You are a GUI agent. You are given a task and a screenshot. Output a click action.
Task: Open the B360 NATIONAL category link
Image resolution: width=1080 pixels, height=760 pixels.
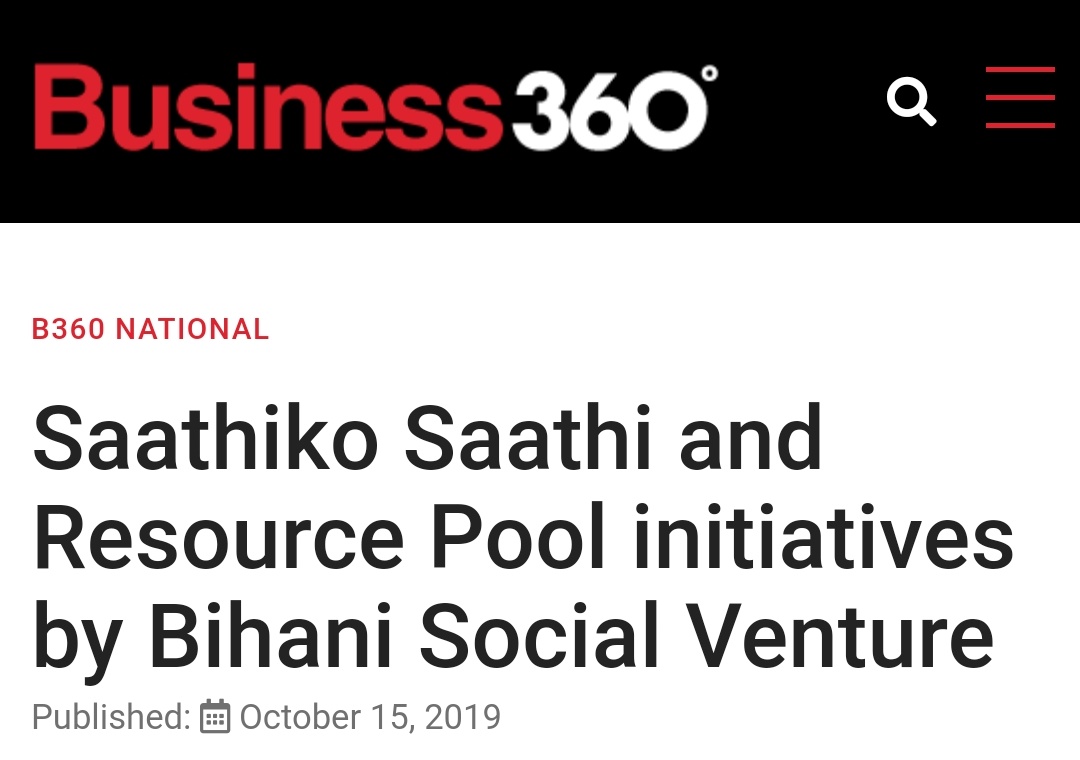point(150,329)
